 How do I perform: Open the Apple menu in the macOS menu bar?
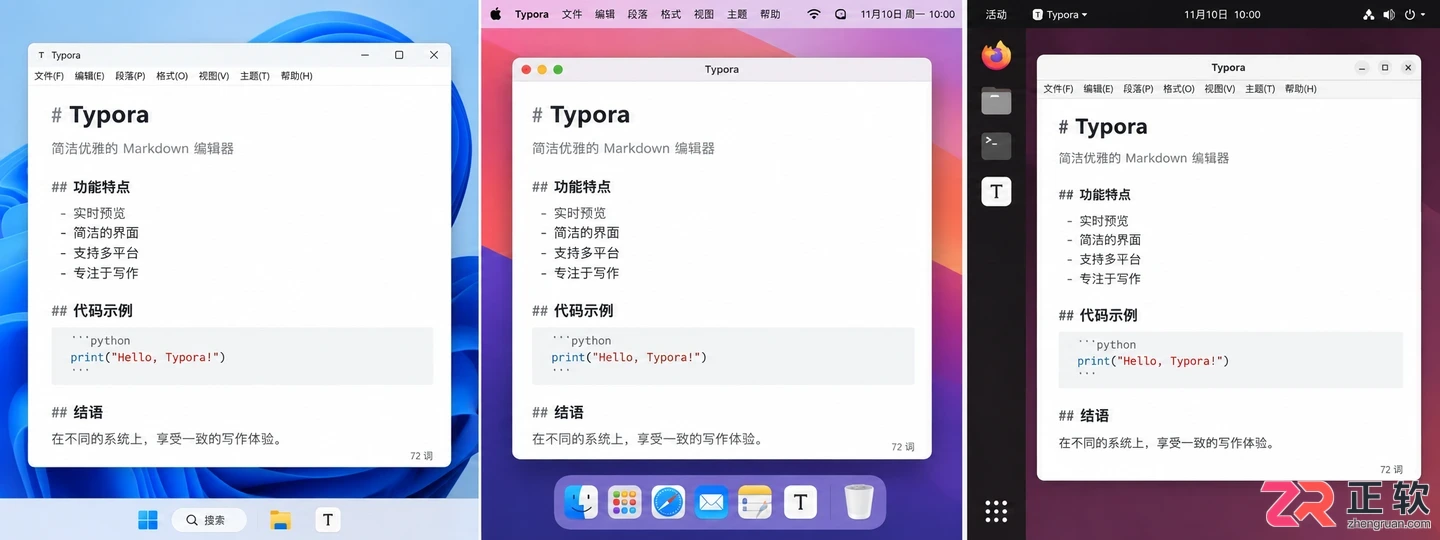pos(495,14)
